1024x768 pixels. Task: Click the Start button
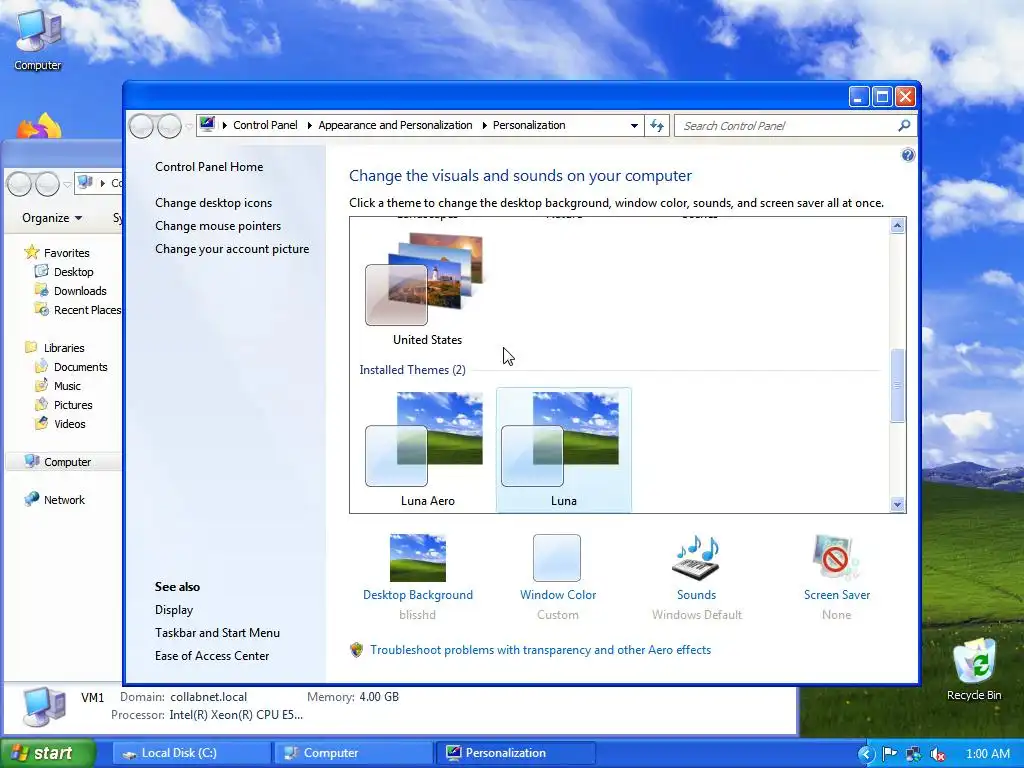click(x=47, y=753)
